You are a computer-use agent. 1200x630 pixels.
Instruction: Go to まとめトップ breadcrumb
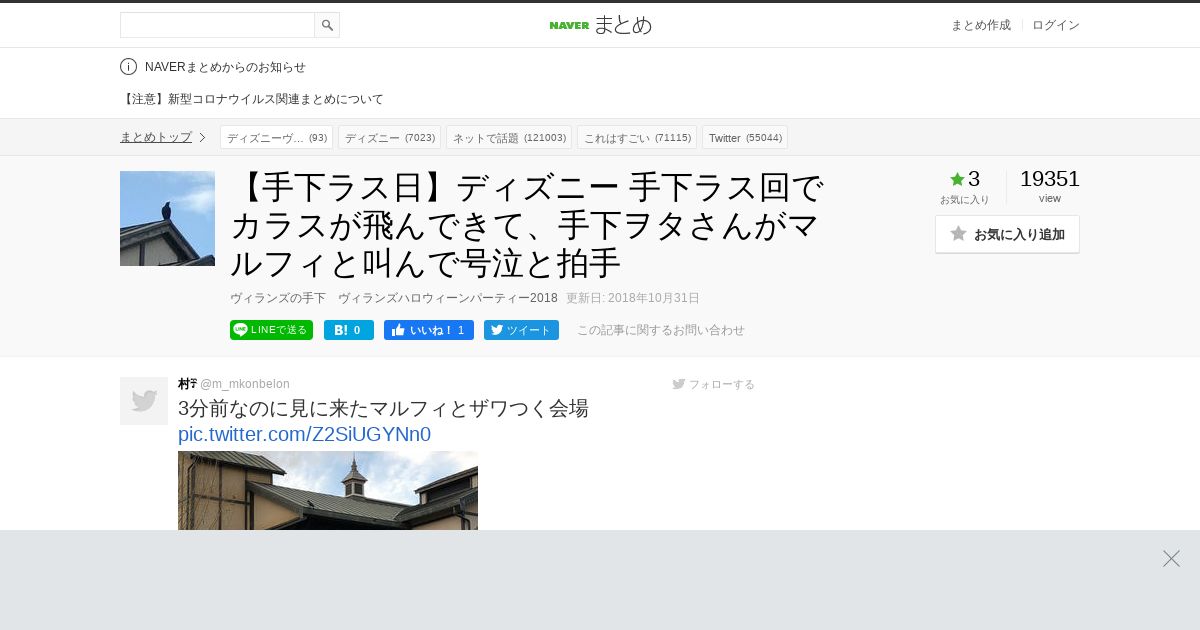[156, 137]
